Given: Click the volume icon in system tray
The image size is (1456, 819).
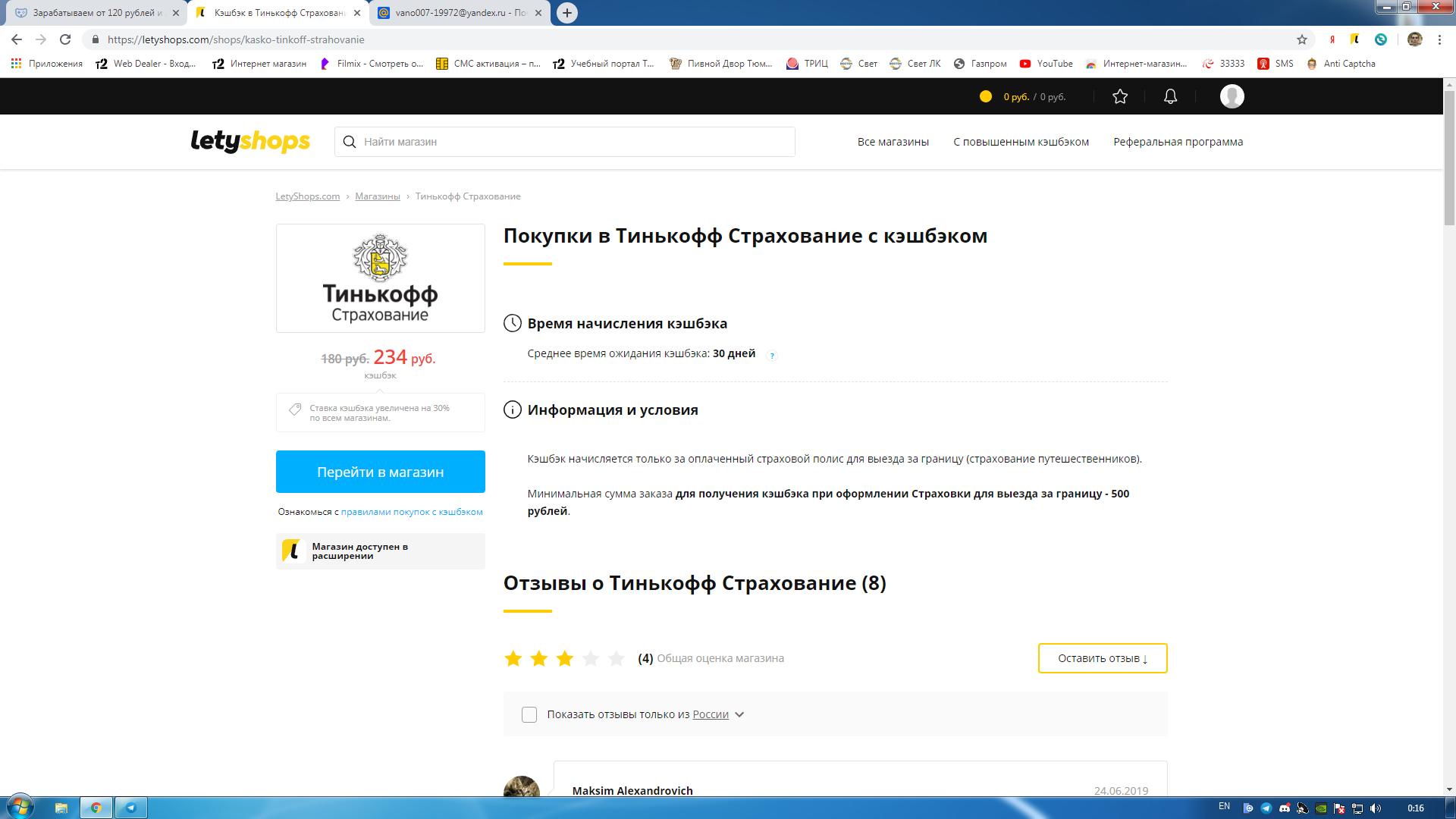Looking at the screenshot, I should 1376,808.
